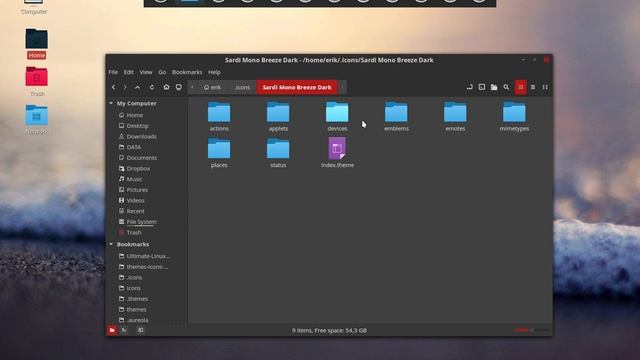Show tree view sidebar button

coord(124,330)
